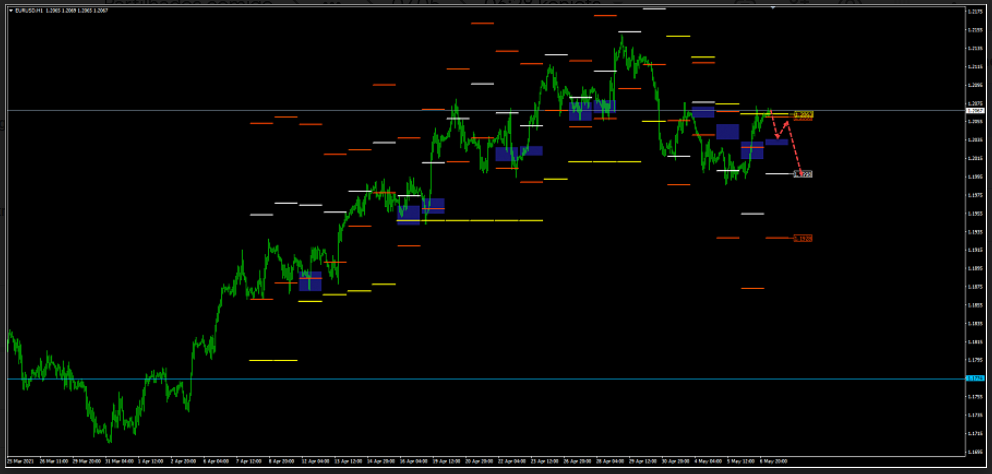Click the triangle beside the EURUSD,H1 title
The image size is (992, 474).
point(10,10)
